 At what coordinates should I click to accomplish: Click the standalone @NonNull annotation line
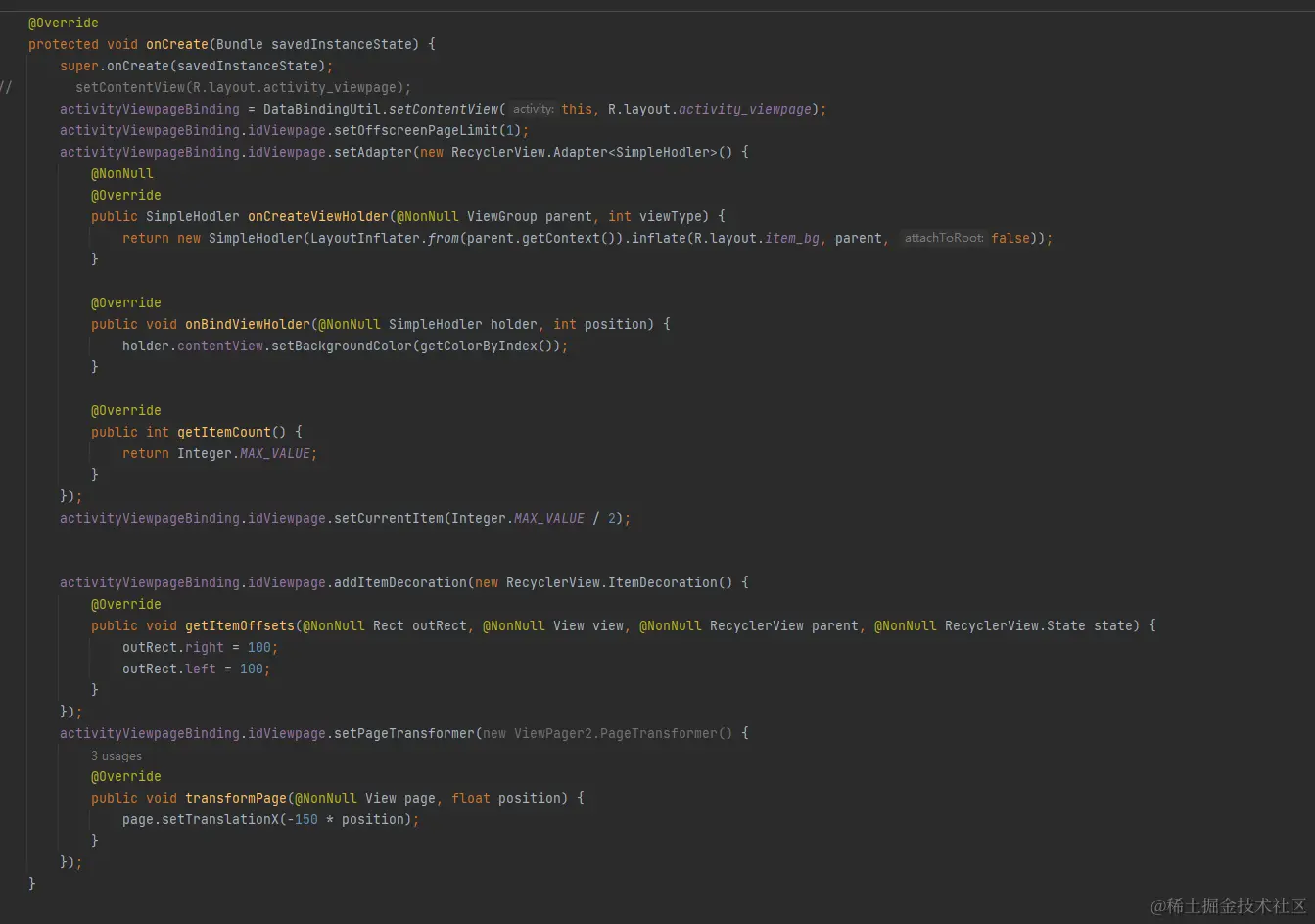[x=122, y=173]
